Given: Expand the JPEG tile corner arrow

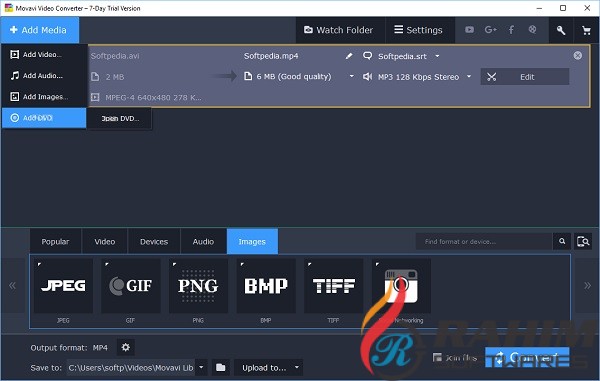Looking at the screenshot, I should (39, 264).
